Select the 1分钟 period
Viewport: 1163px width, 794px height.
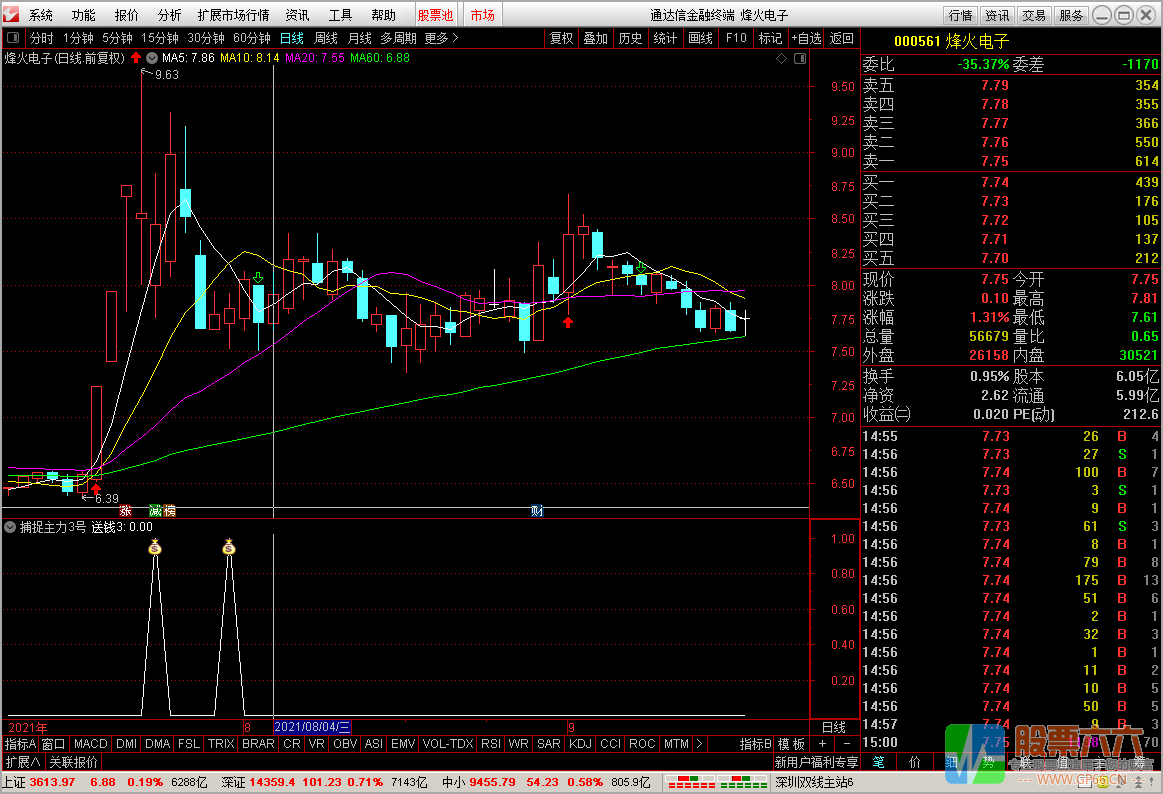[x=78, y=38]
